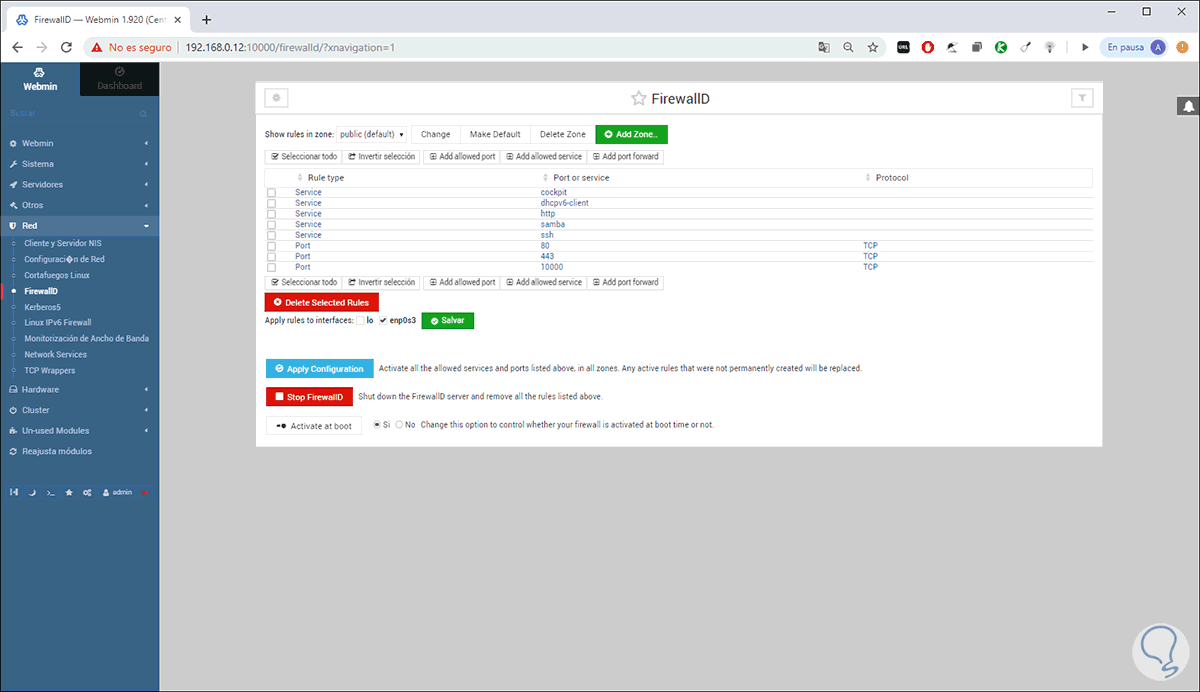The image size is (1200, 692).
Task: Check the http service rule checkbox
Action: [x=271, y=214]
